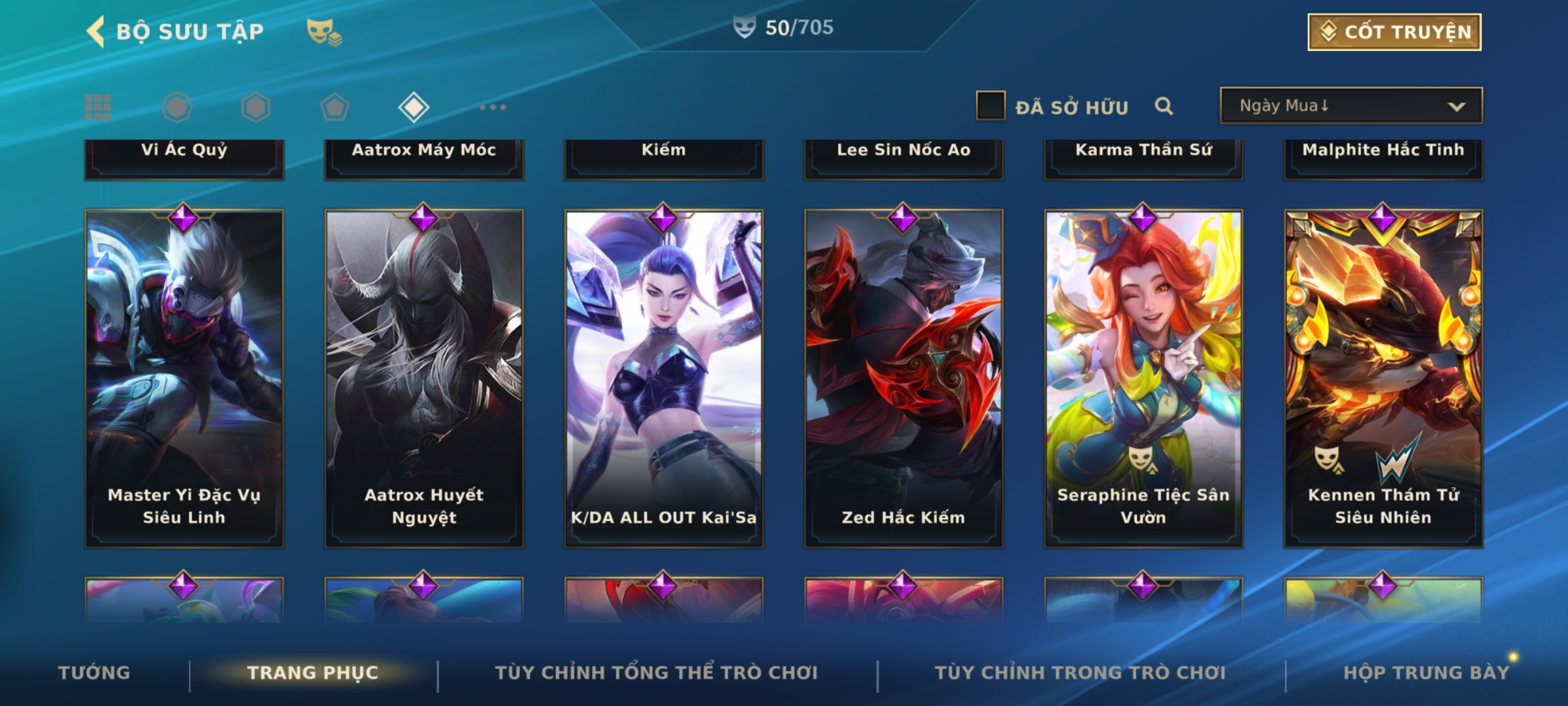The width and height of the screenshot is (1568, 706).
Task: Expand the sort list with the chevron arrow
Action: pos(1456,107)
